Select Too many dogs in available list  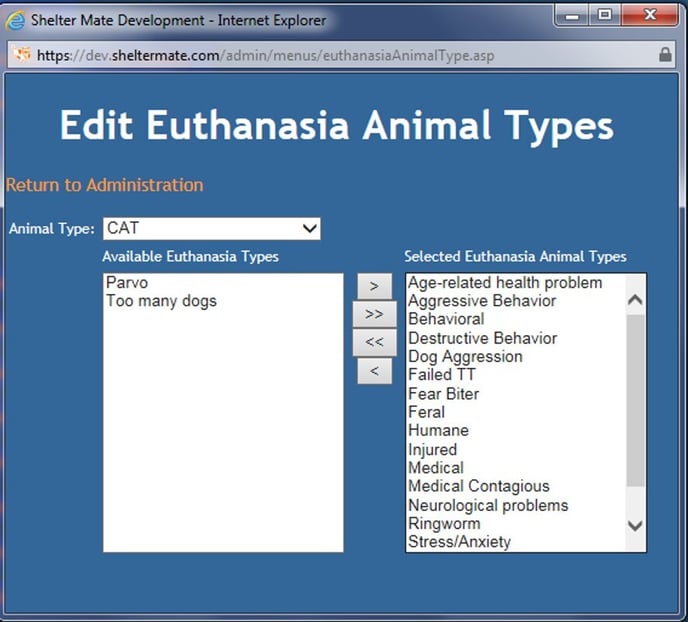161,301
